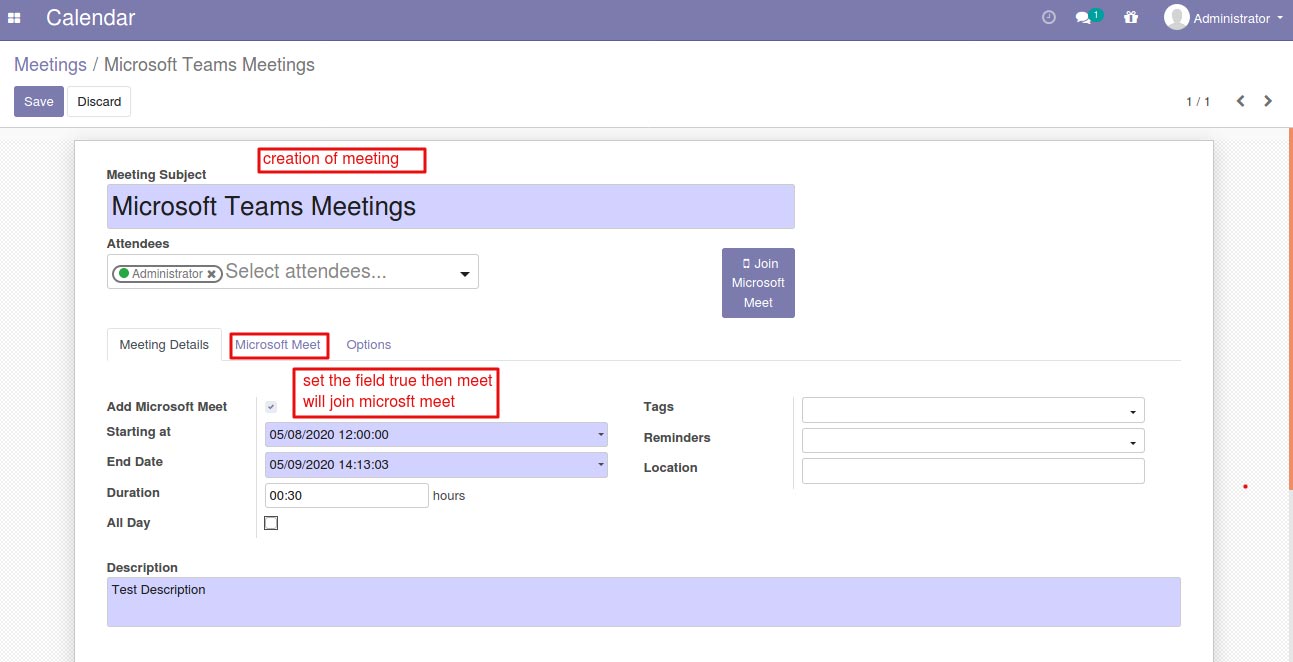Viewport: 1293px width, 662px height.
Task: Discard meeting changes
Action: point(99,101)
